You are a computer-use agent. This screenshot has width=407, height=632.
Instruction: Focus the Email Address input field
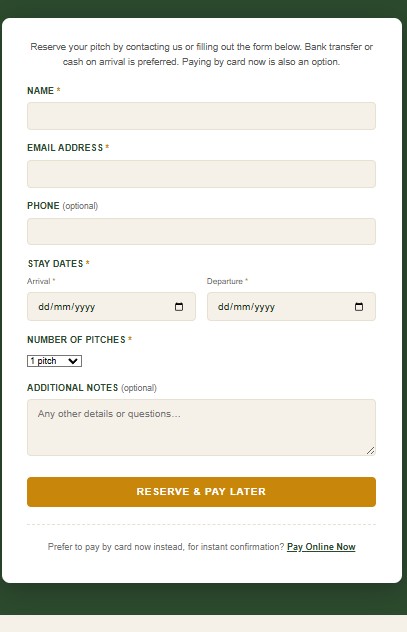click(201, 174)
